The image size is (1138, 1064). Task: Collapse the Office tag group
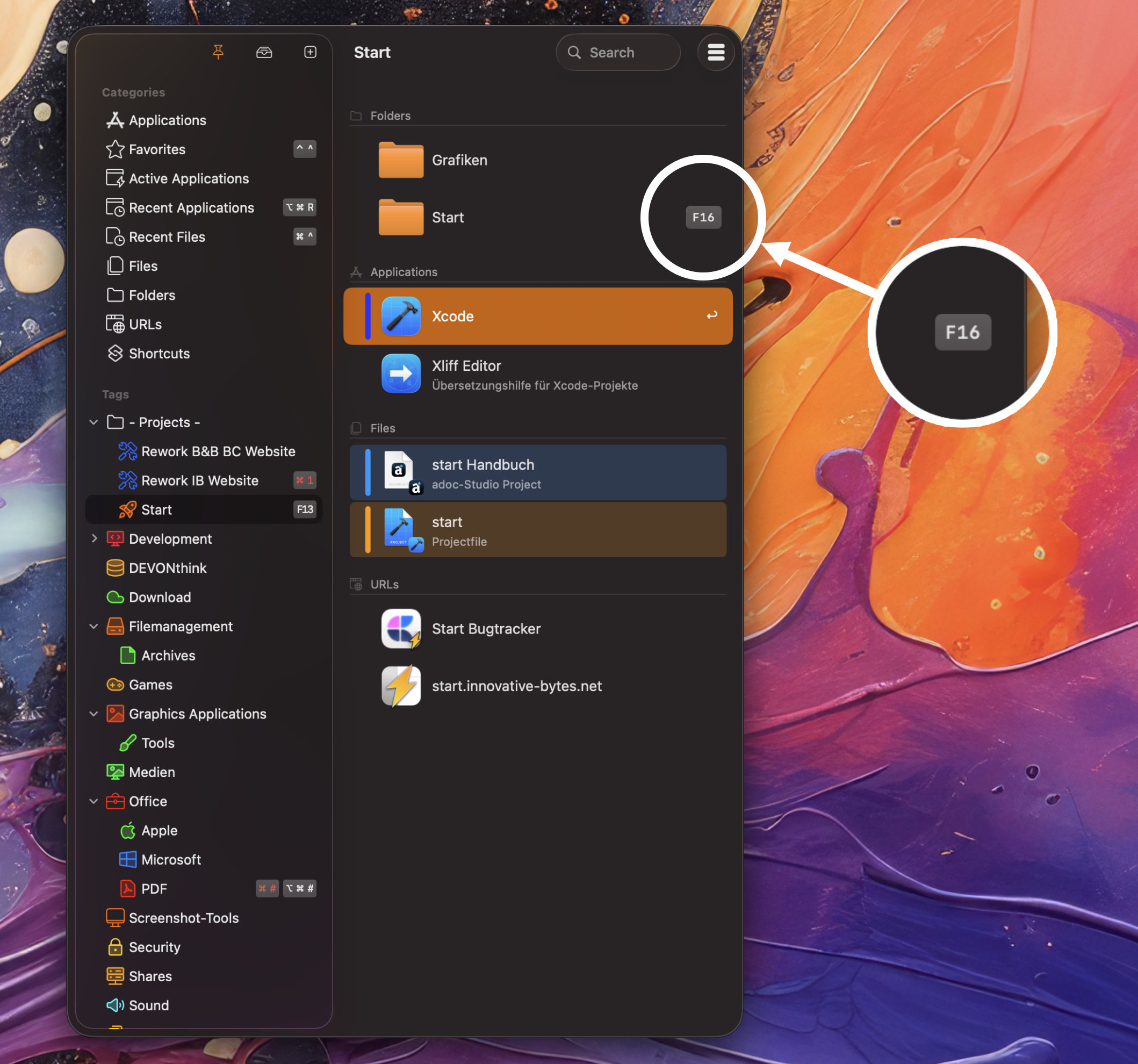pos(94,802)
